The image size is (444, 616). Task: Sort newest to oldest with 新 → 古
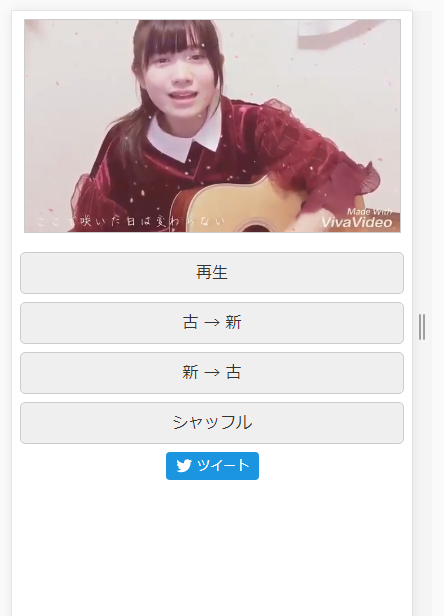(x=212, y=372)
